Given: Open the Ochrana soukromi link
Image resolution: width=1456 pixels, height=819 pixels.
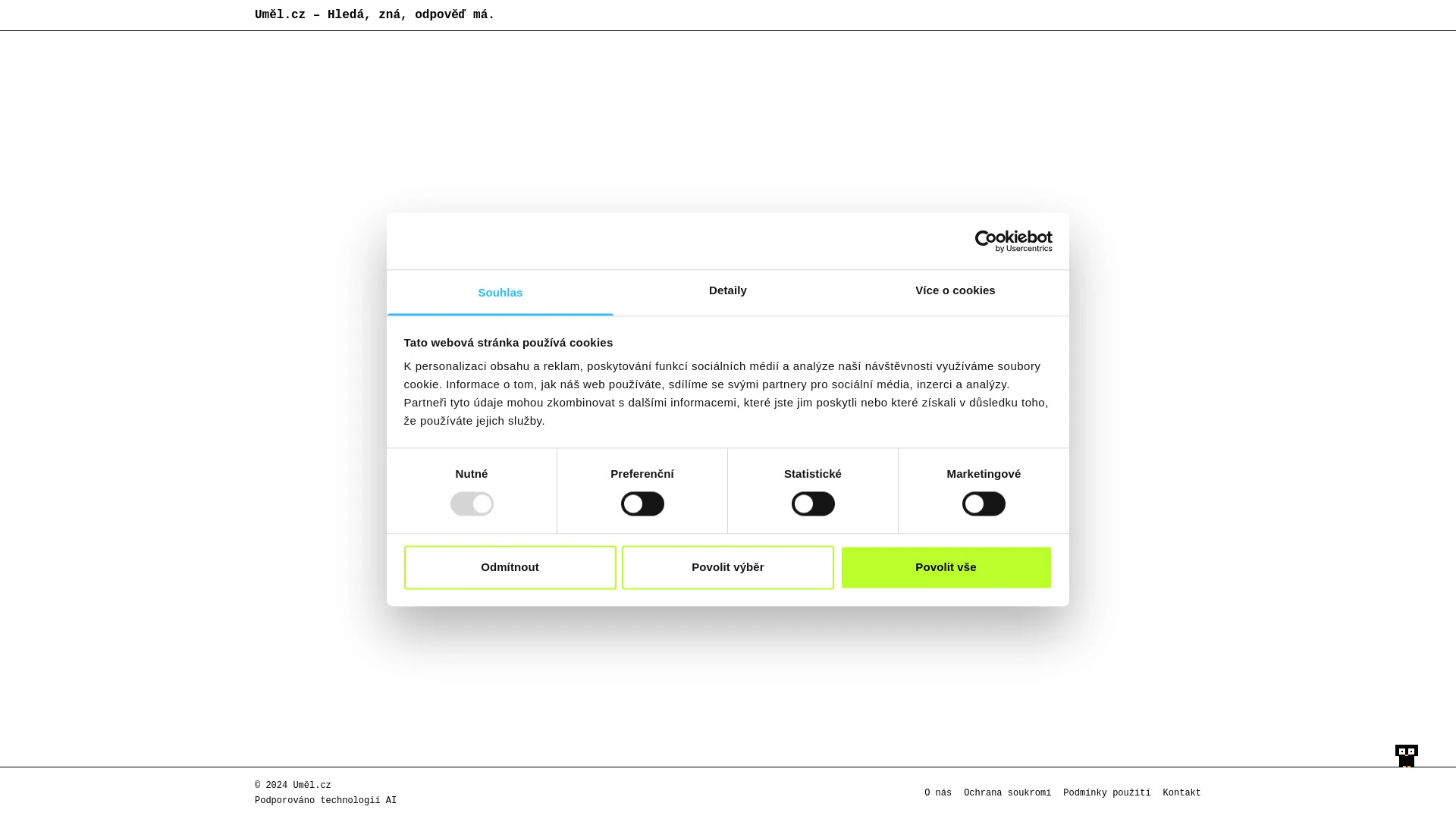Looking at the screenshot, I should pyautogui.click(x=1007, y=792).
